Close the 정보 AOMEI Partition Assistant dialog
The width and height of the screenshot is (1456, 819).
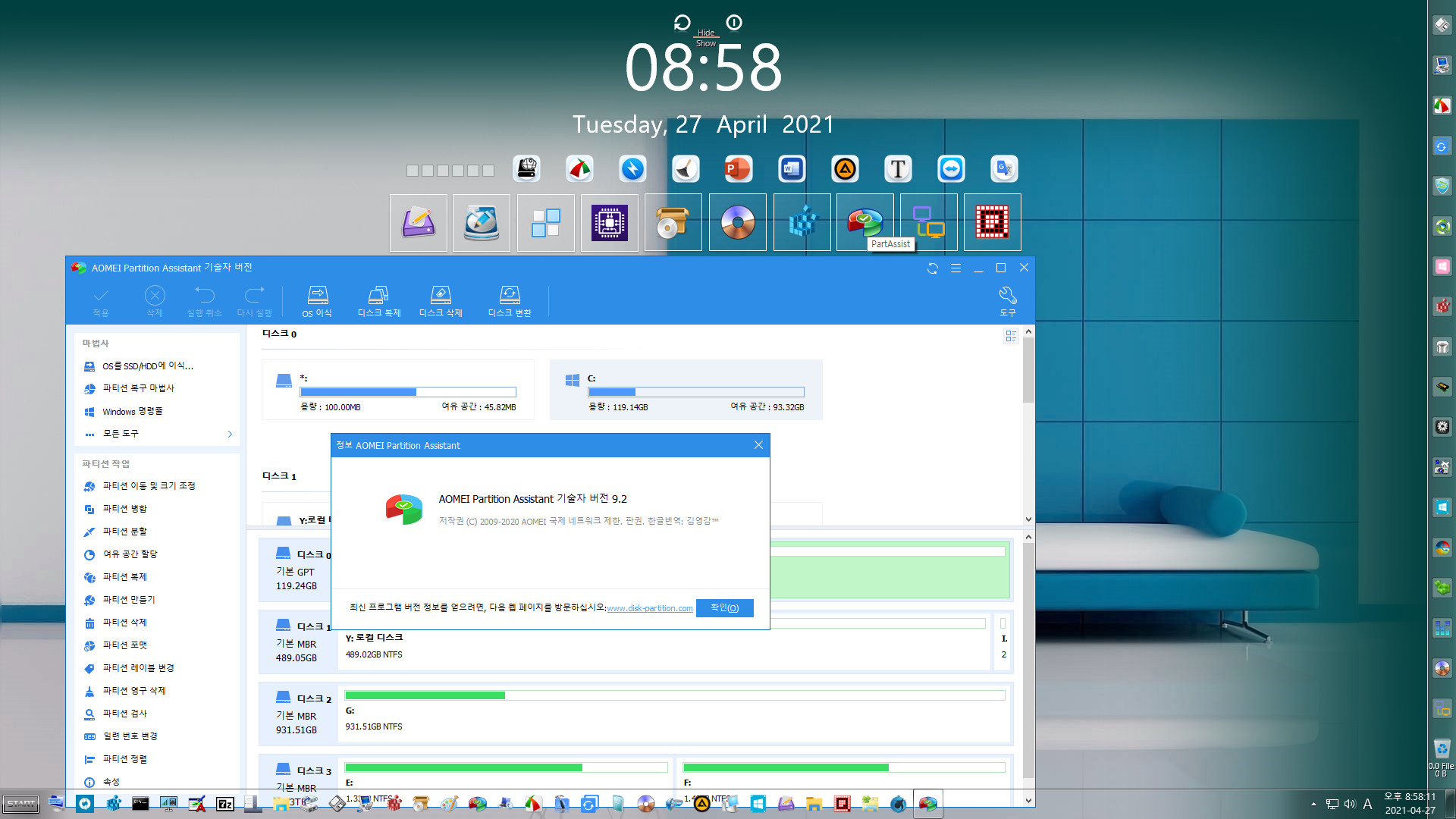pos(758,445)
